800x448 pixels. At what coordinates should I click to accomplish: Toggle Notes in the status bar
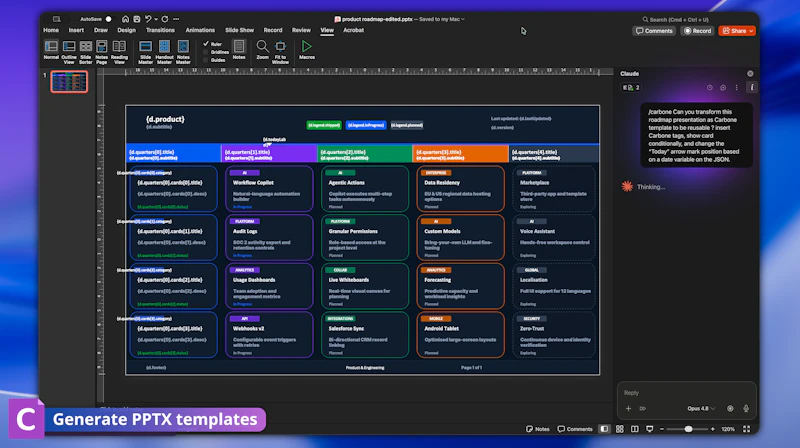[537, 429]
